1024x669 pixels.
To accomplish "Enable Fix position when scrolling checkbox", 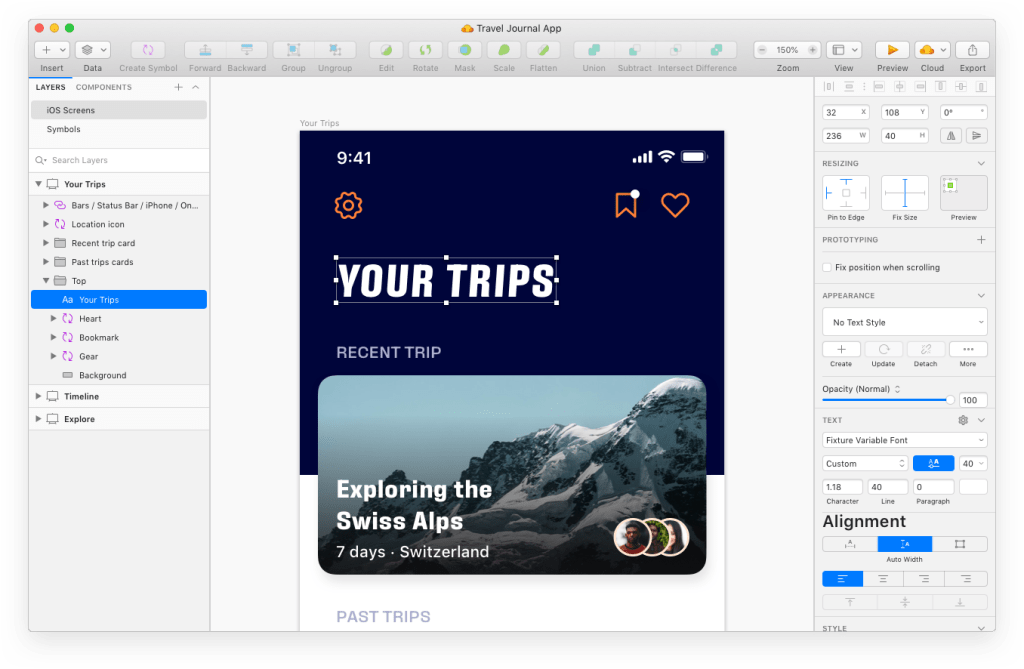I will (826, 268).
